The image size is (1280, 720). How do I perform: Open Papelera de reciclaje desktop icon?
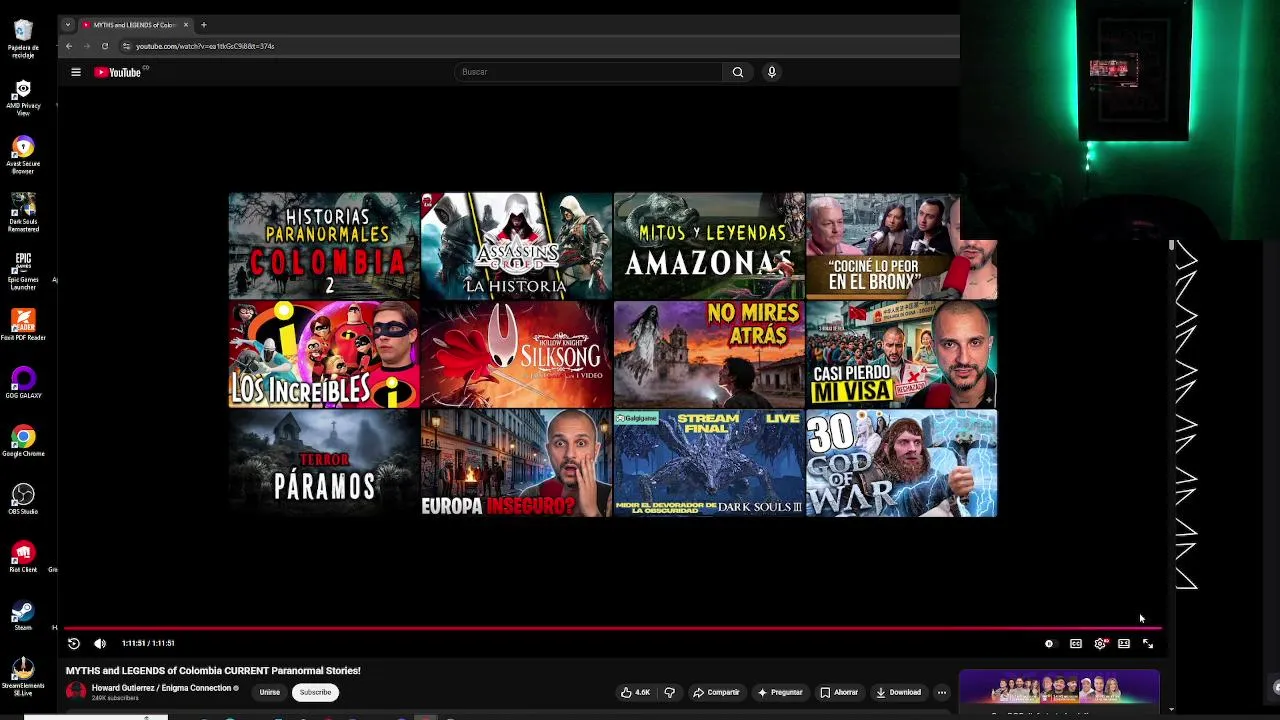(x=23, y=38)
